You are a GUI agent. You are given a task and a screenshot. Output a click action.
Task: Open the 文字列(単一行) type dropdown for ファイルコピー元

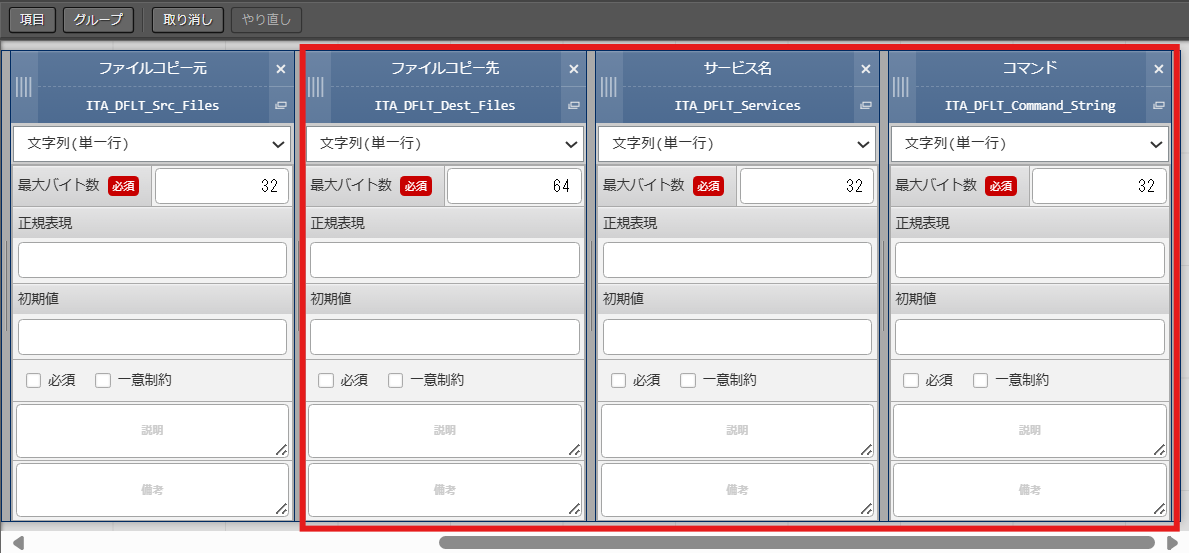(152, 143)
